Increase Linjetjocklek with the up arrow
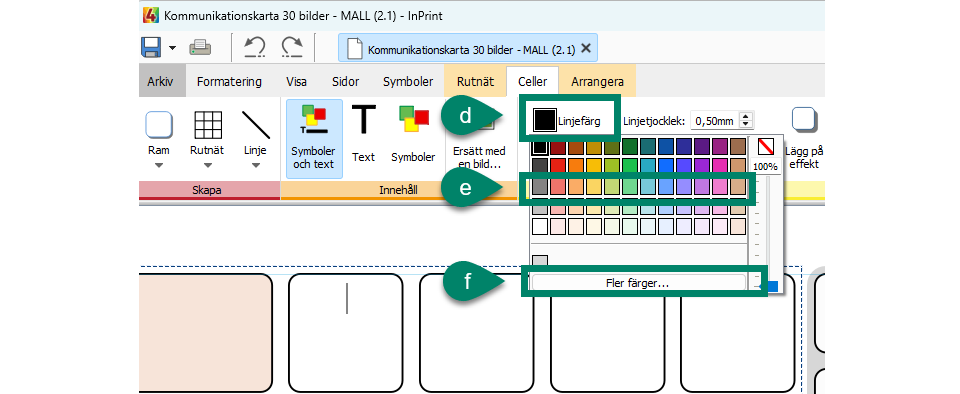This screenshot has width=960, height=394. (746, 117)
